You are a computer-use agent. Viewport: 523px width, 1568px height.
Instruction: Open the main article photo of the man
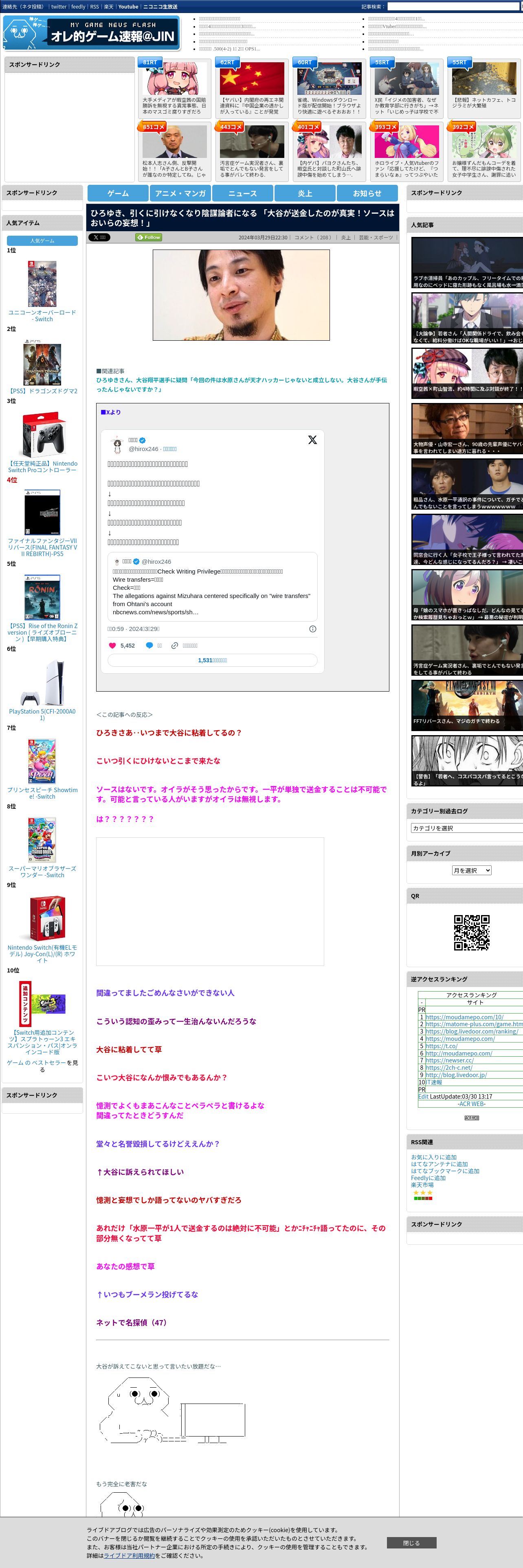241,295
